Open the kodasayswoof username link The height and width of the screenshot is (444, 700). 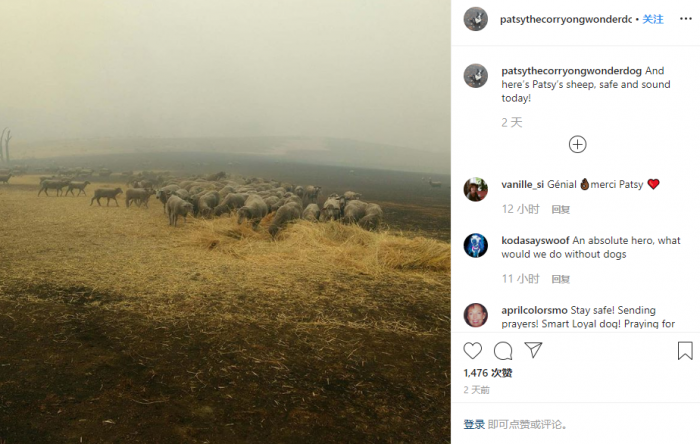tap(535, 241)
